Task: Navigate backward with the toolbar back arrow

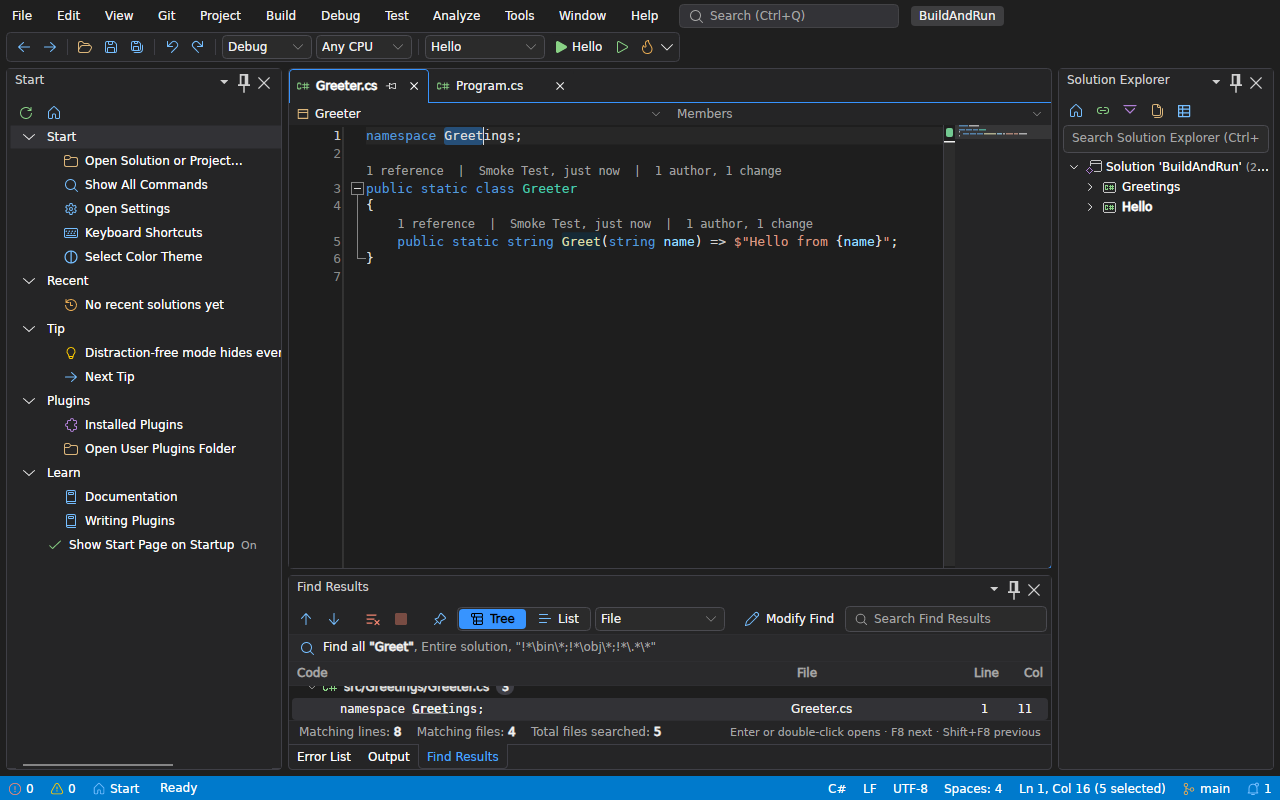Action: (x=24, y=47)
